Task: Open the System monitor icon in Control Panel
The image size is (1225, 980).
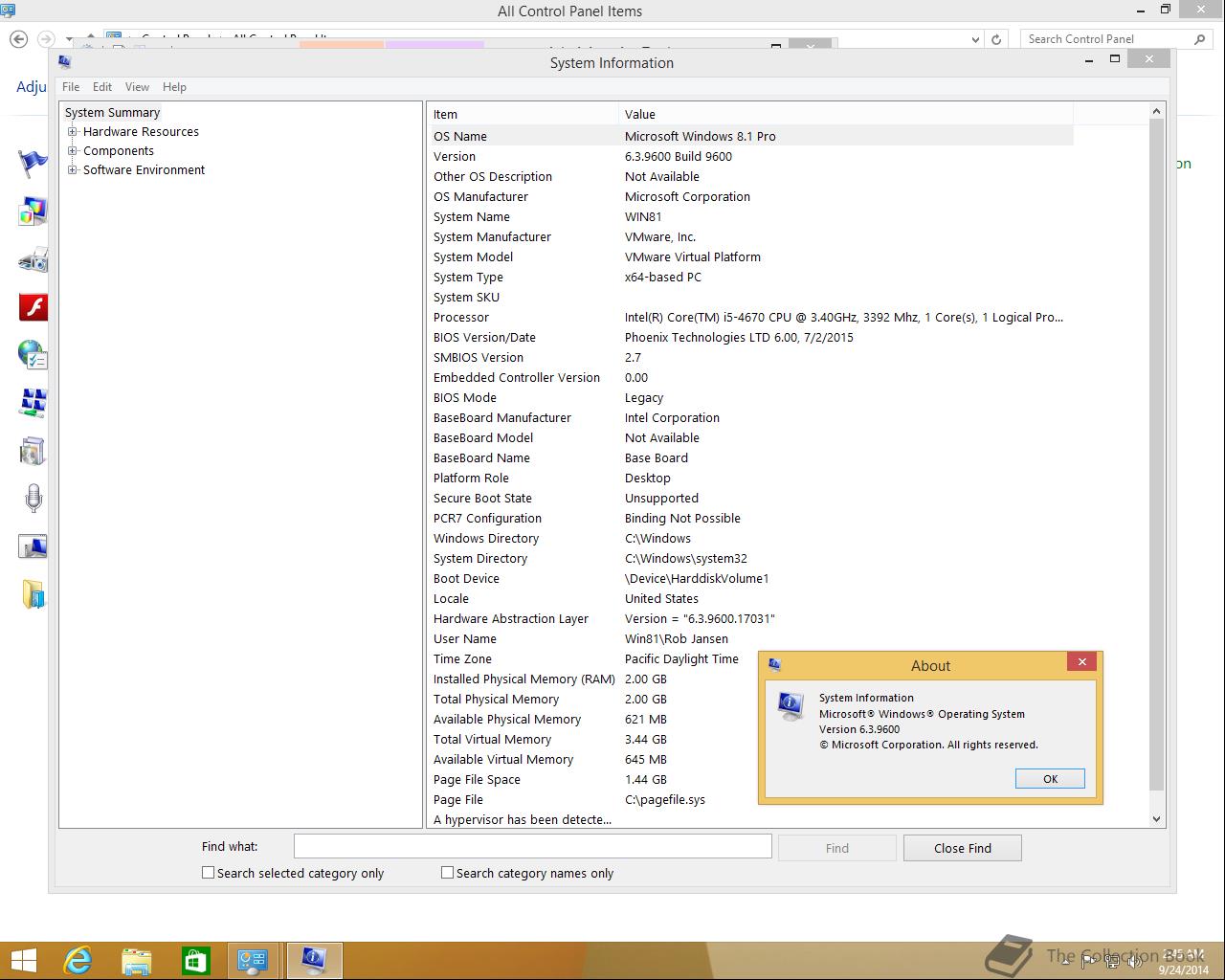Action: (33, 546)
